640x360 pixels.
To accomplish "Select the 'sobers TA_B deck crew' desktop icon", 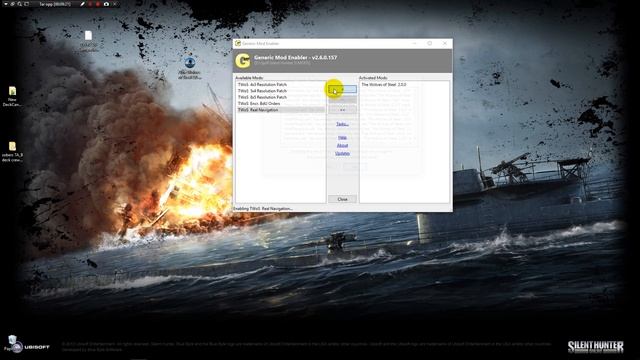I will (x=12, y=146).
